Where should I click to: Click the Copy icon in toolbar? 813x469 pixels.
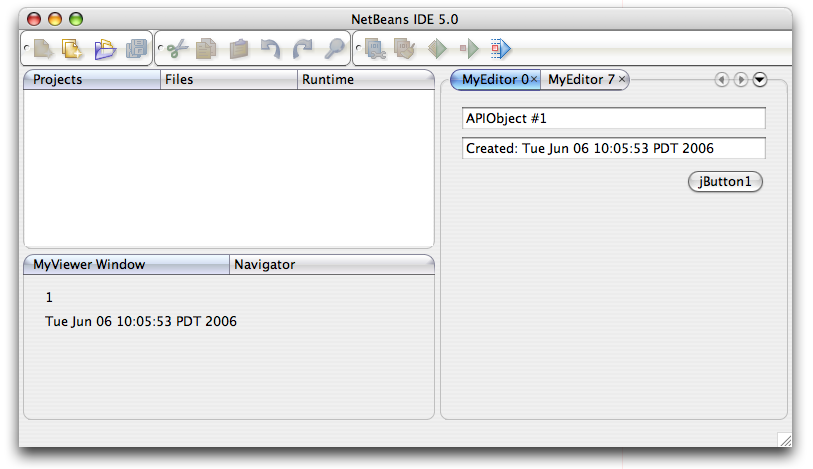[206, 49]
